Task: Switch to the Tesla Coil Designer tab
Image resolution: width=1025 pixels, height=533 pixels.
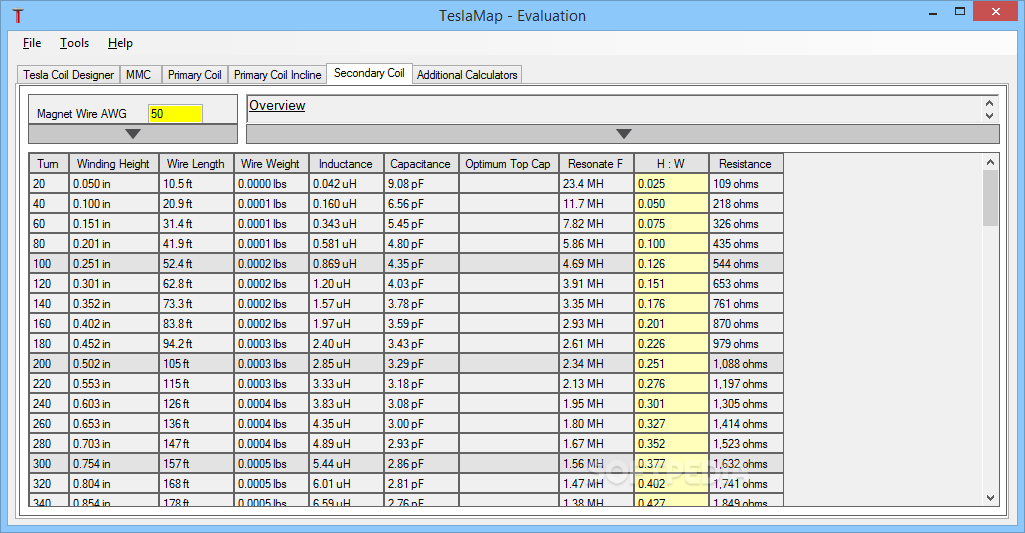Action: 69,75
